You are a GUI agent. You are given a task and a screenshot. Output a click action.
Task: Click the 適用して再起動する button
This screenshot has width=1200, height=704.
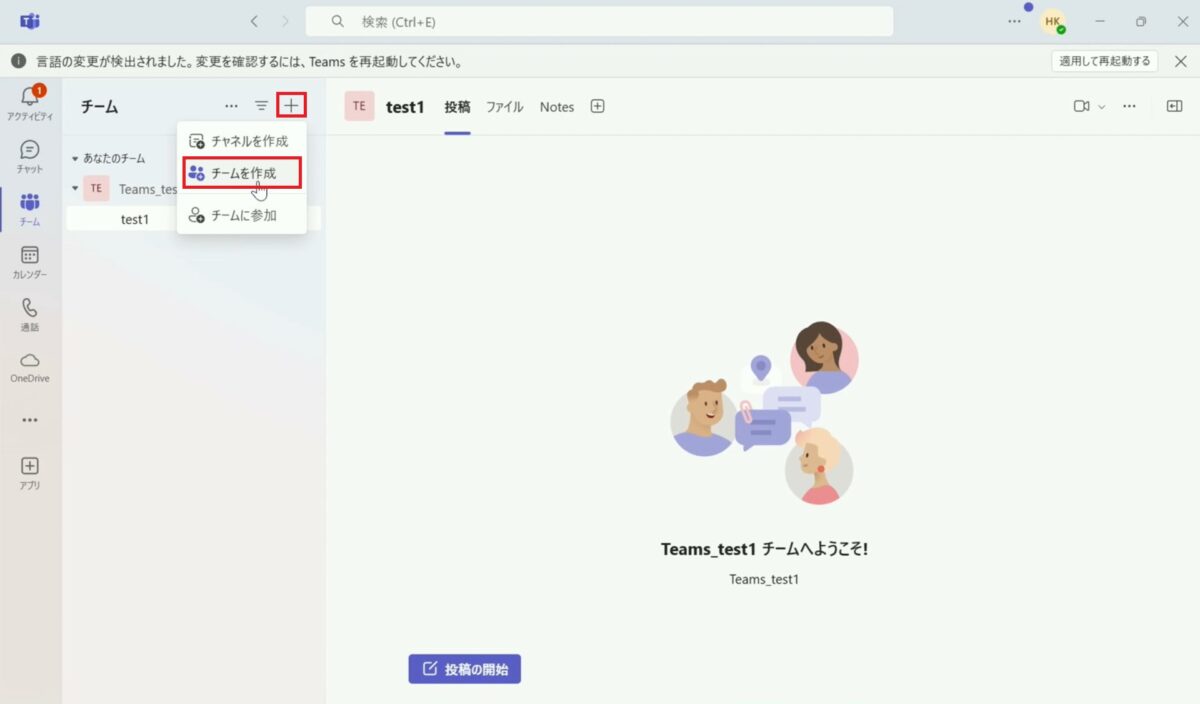click(1104, 60)
